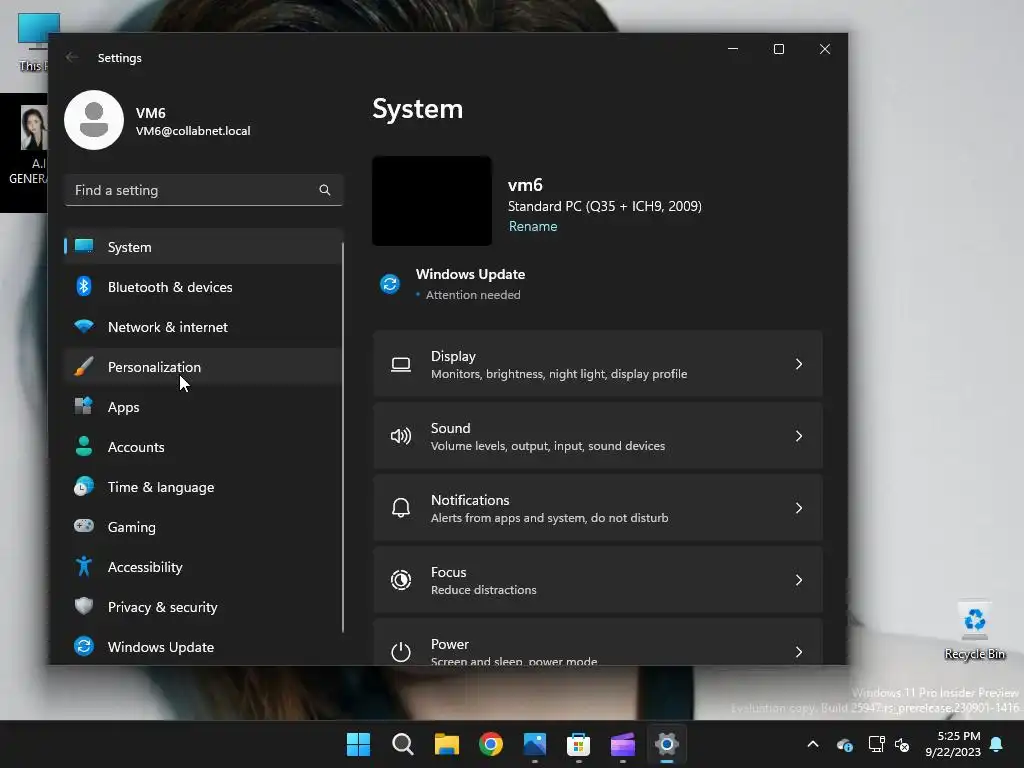The width and height of the screenshot is (1024, 768).
Task: Click the Gaming controller icon
Action: point(84,526)
